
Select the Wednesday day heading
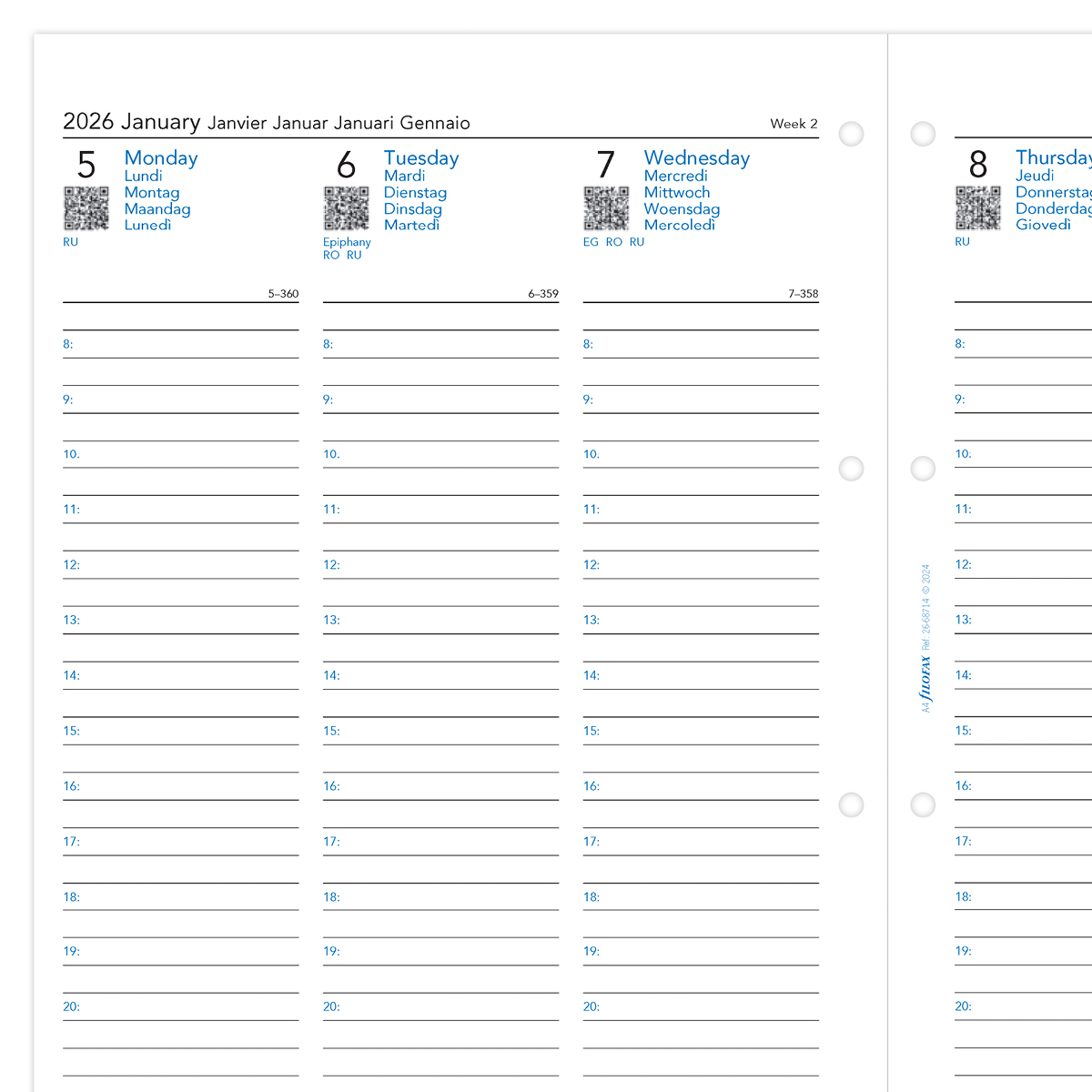tap(697, 158)
